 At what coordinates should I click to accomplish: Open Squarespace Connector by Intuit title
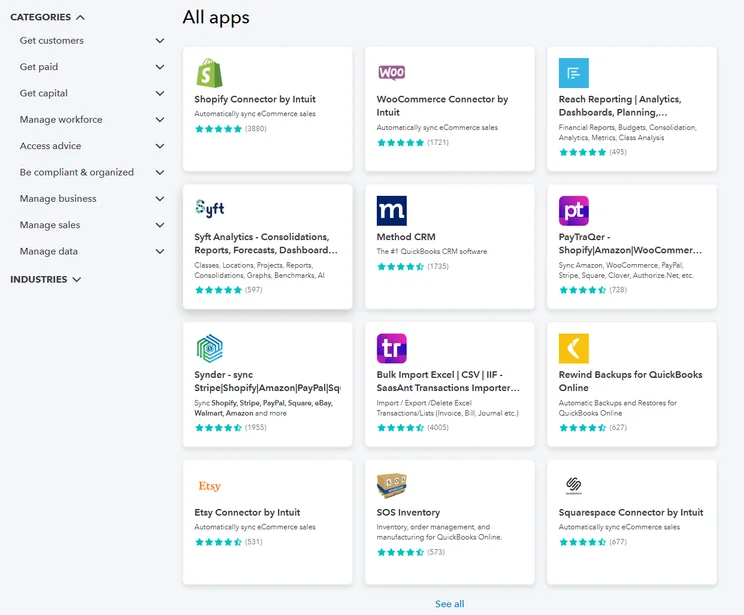631,512
